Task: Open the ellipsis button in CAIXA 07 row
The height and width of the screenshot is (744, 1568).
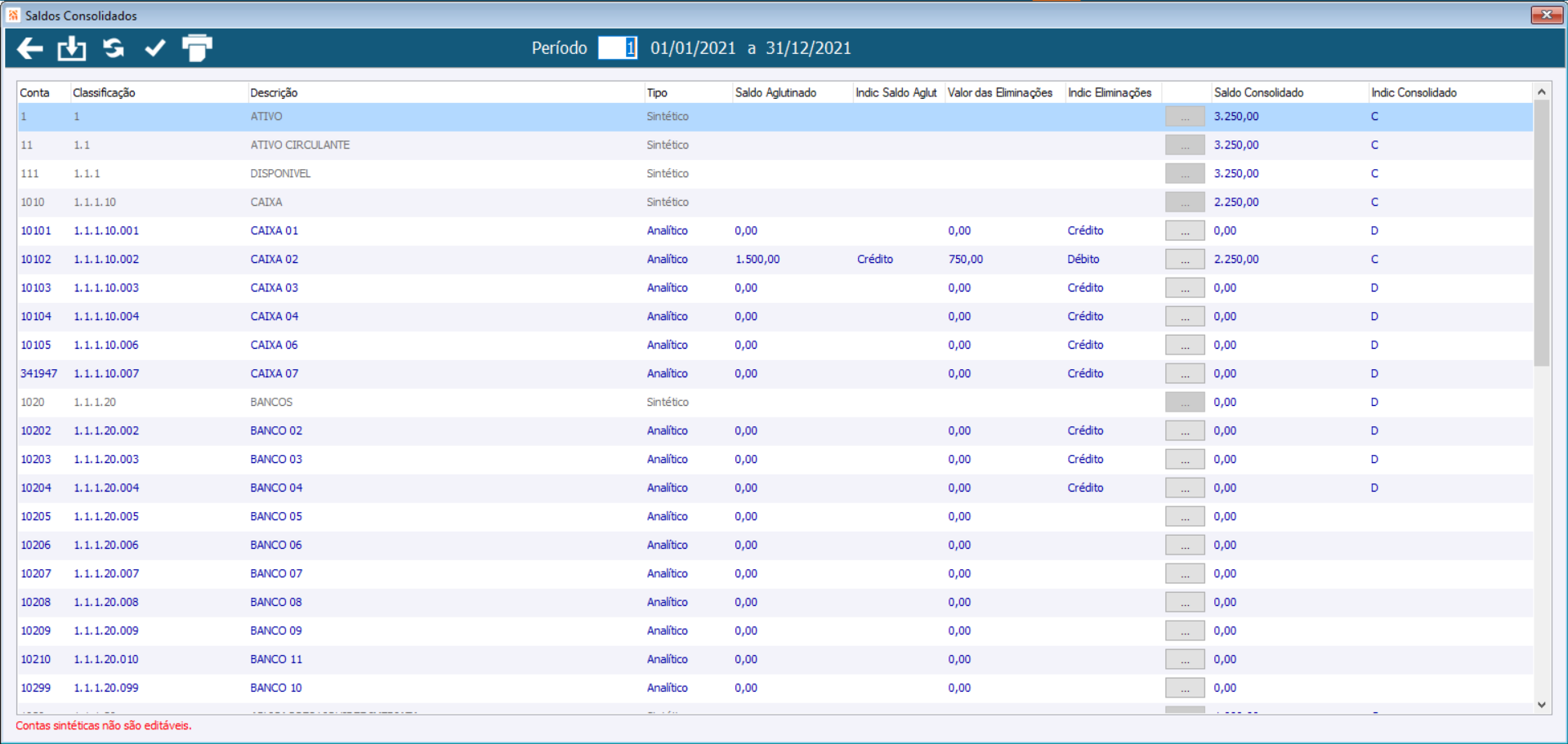Action: click(1185, 374)
